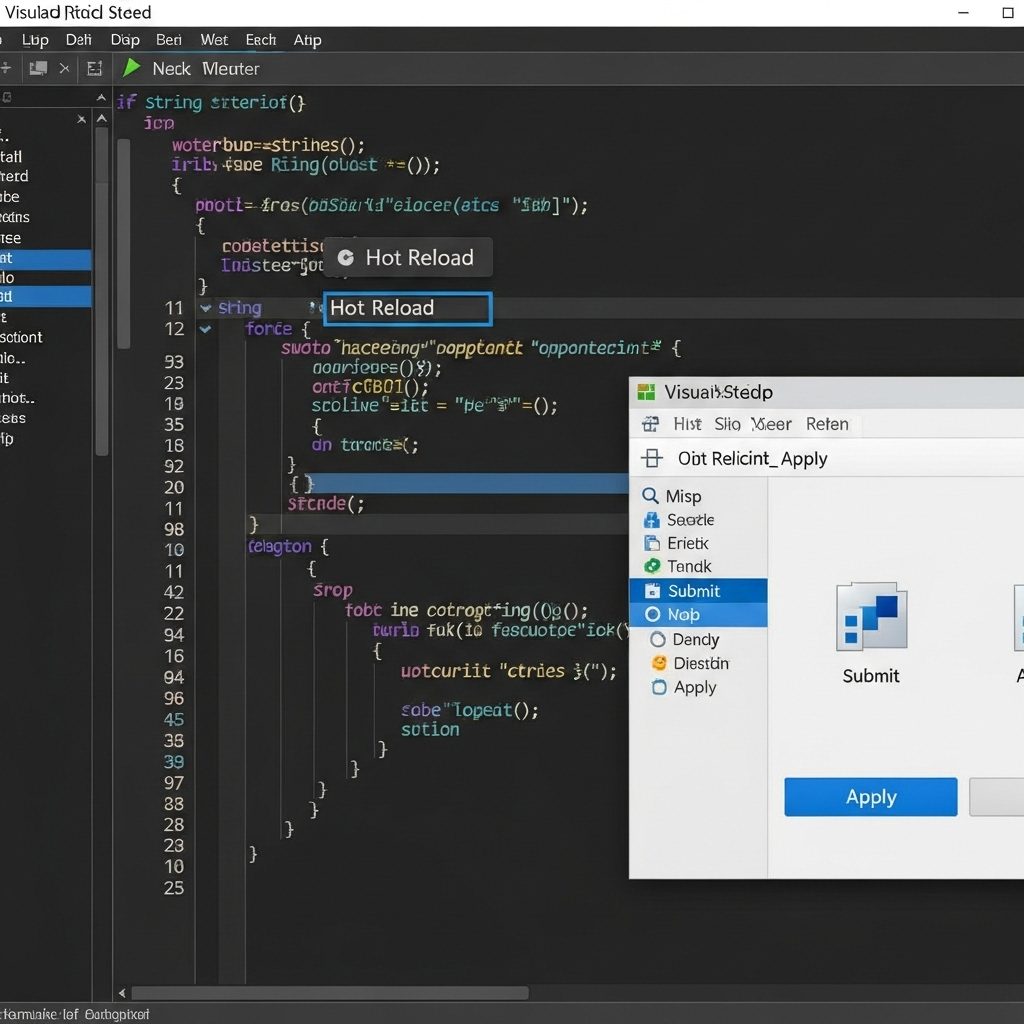Image resolution: width=1024 pixels, height=1024 pixels.
Task: Switch to the Veer tab in the dialog
Action: [x=771, y=424]
